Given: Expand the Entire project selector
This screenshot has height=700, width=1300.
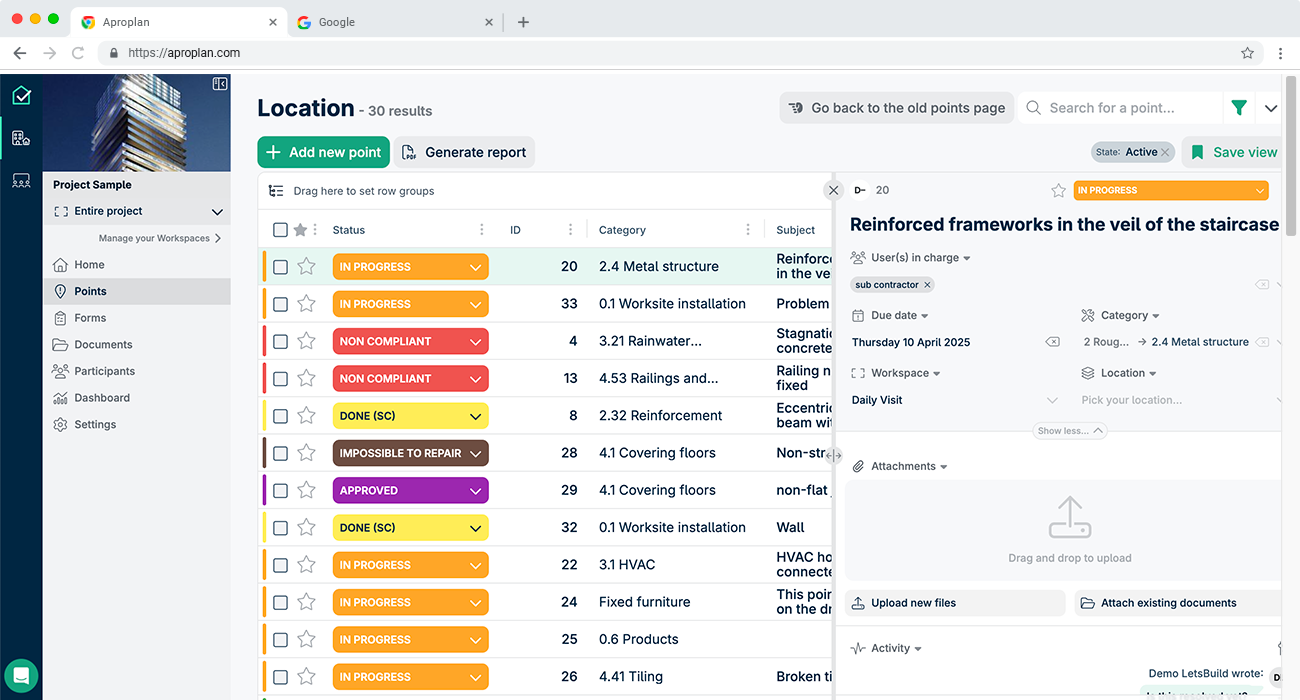Looking at the screenshot, I should (217, 211).
